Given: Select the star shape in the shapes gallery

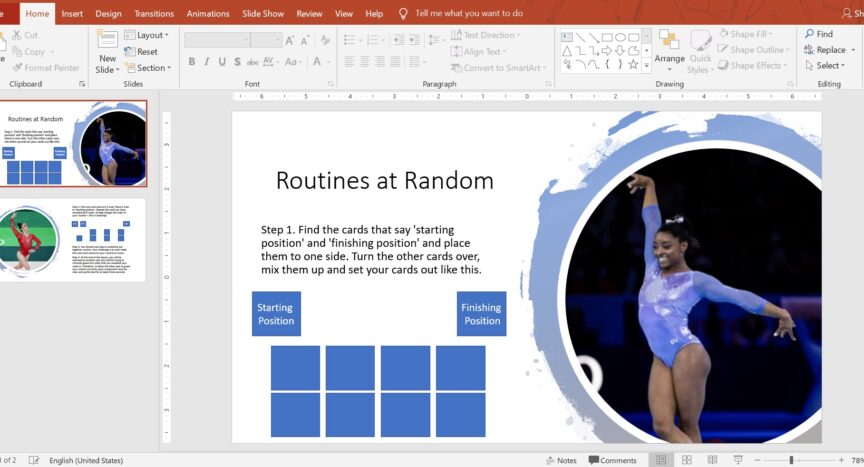Looking at the screenshot, I should tap(633, 65).
